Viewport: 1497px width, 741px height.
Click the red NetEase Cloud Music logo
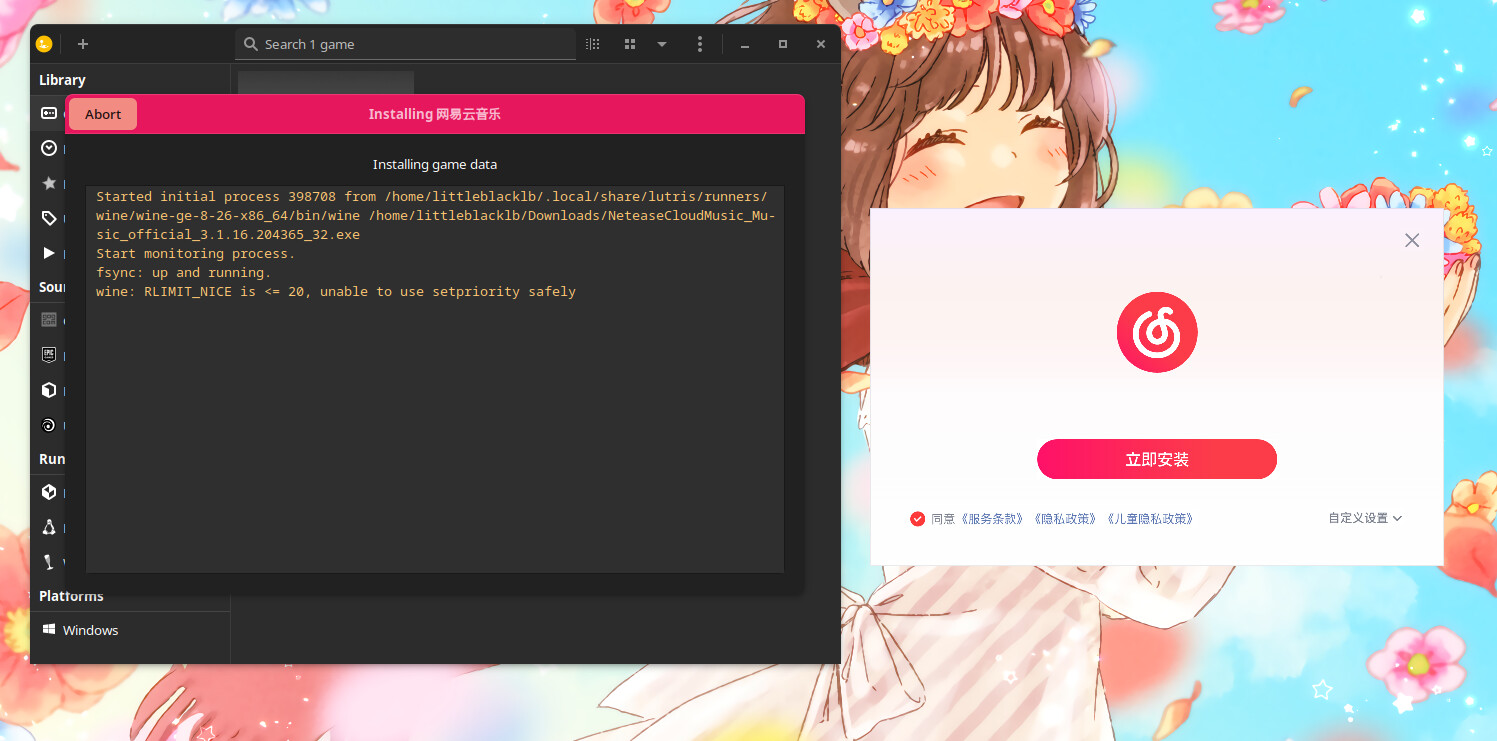click(1157, 332)
